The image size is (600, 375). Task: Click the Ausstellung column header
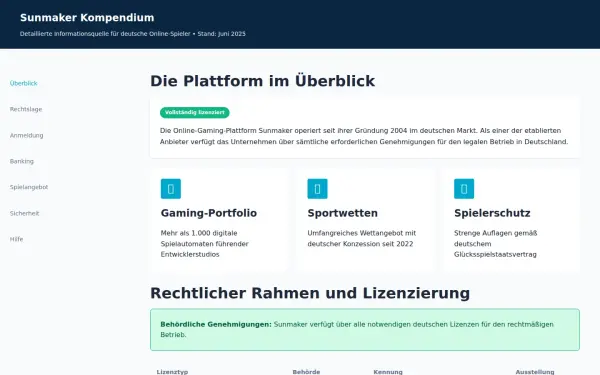(535, 372)
